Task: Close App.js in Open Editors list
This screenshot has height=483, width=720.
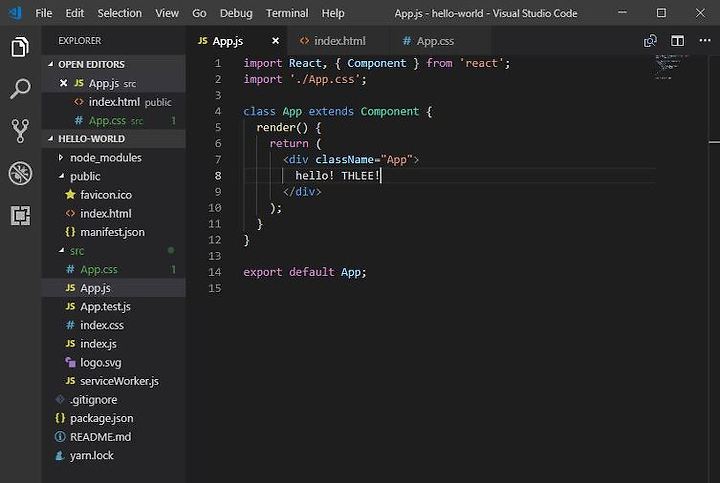Action: coord(63,83)
